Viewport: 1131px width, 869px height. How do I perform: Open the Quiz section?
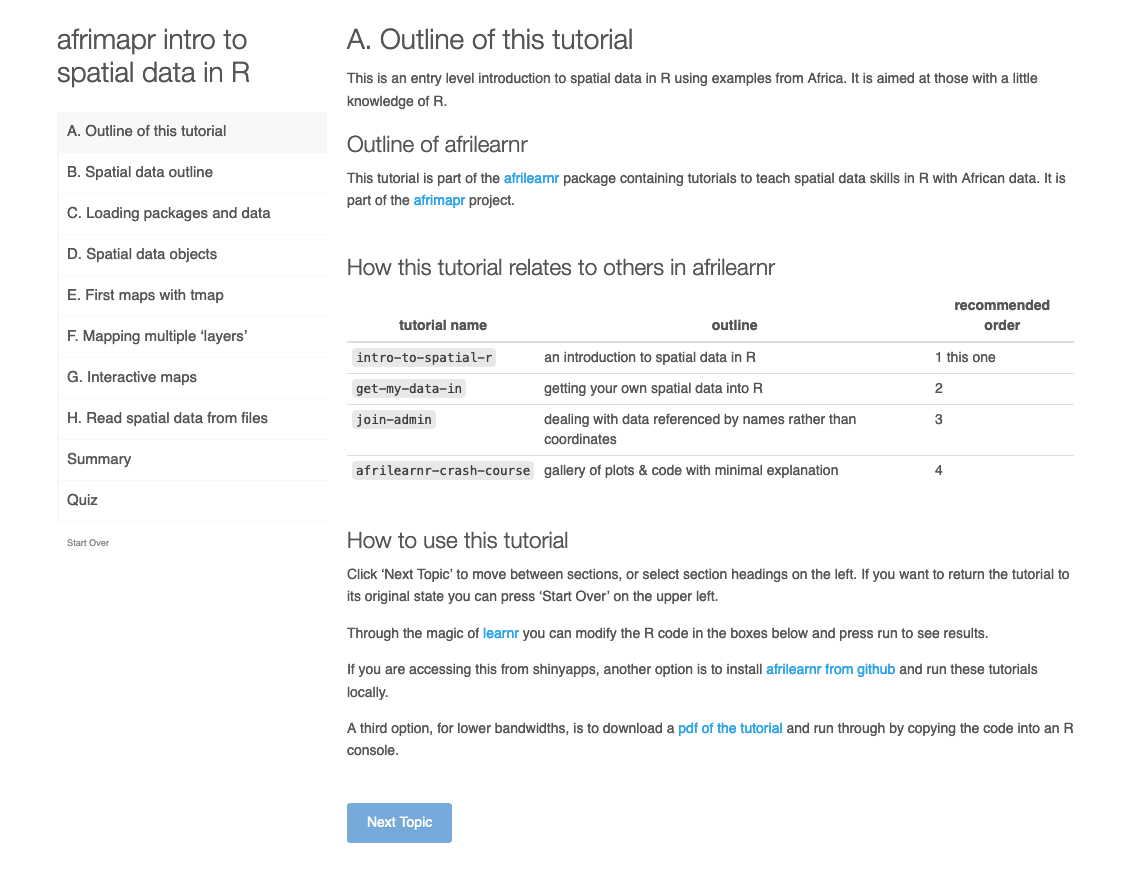[x=82, y=500]
